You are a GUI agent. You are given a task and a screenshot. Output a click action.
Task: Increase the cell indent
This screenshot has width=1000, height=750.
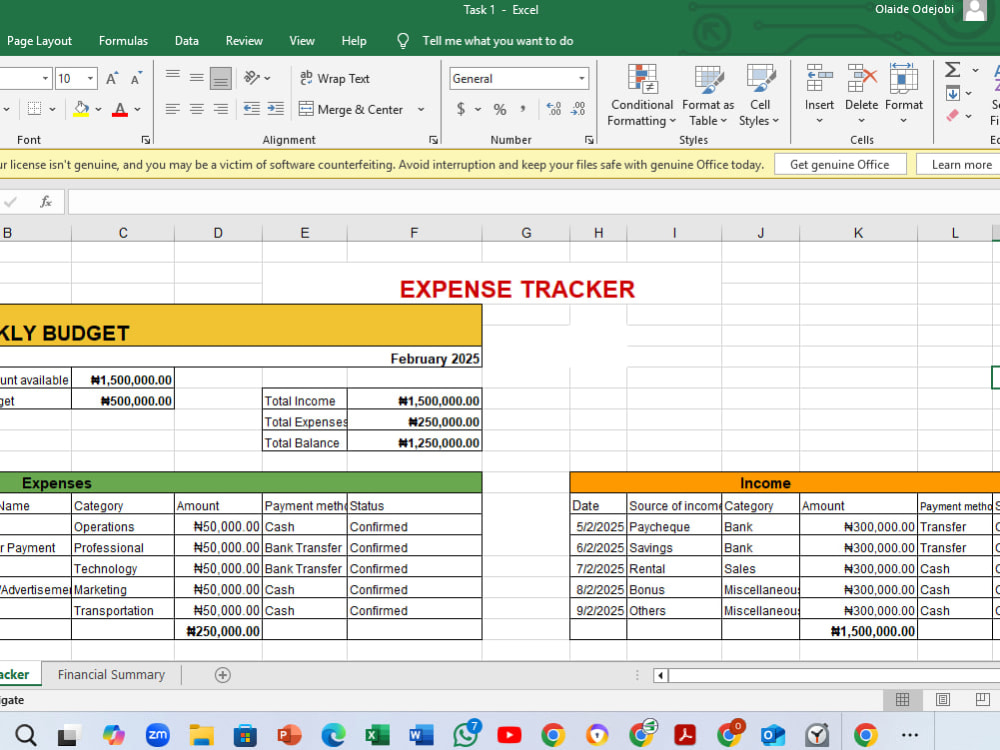point(276,109)
